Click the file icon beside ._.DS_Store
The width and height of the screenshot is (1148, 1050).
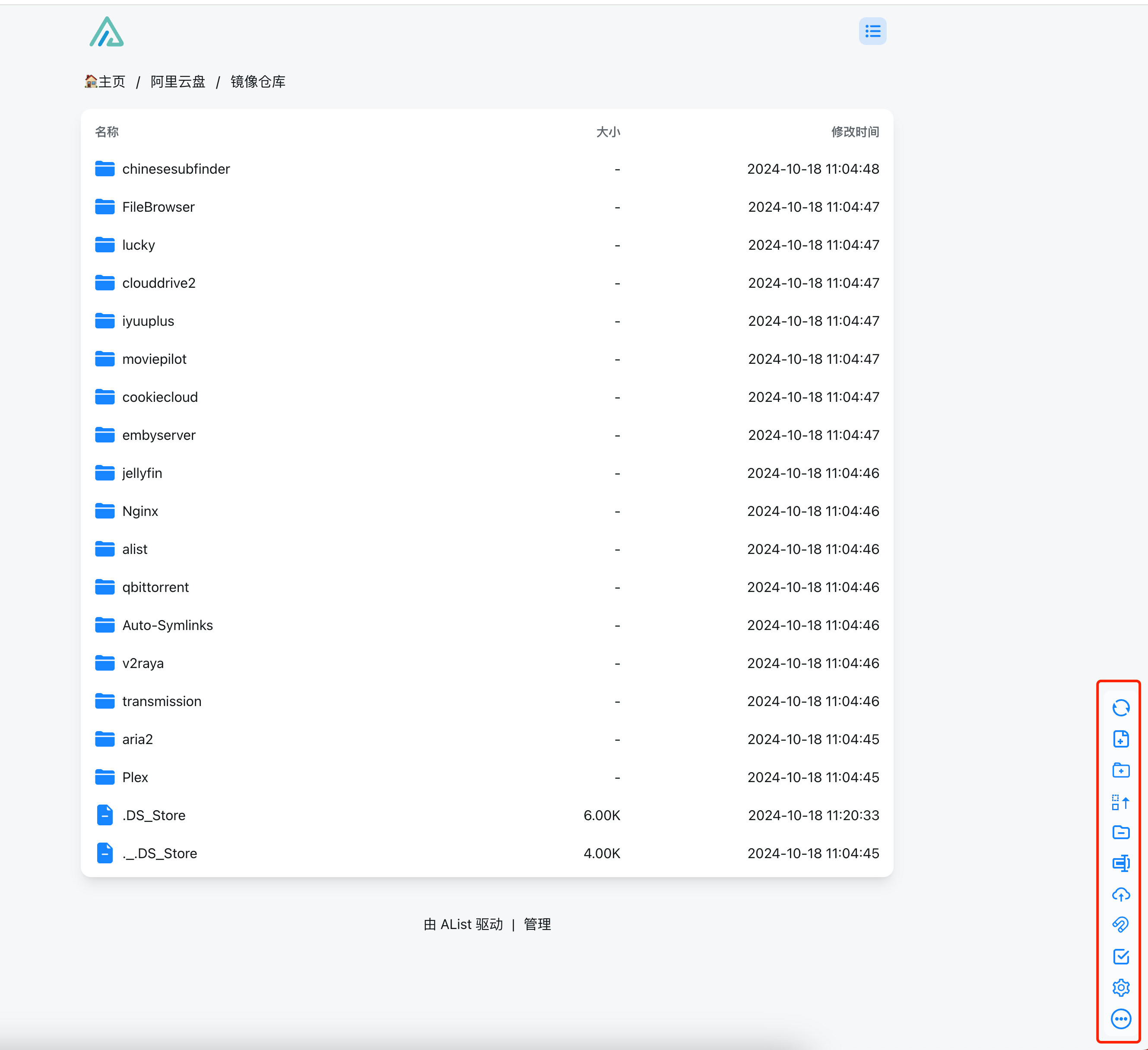tap(105, 853)
